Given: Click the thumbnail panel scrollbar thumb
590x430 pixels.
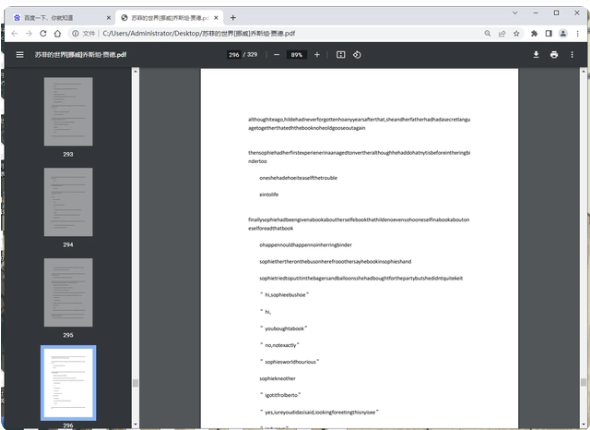Looking at the screenshot, I should click(135, 383).
